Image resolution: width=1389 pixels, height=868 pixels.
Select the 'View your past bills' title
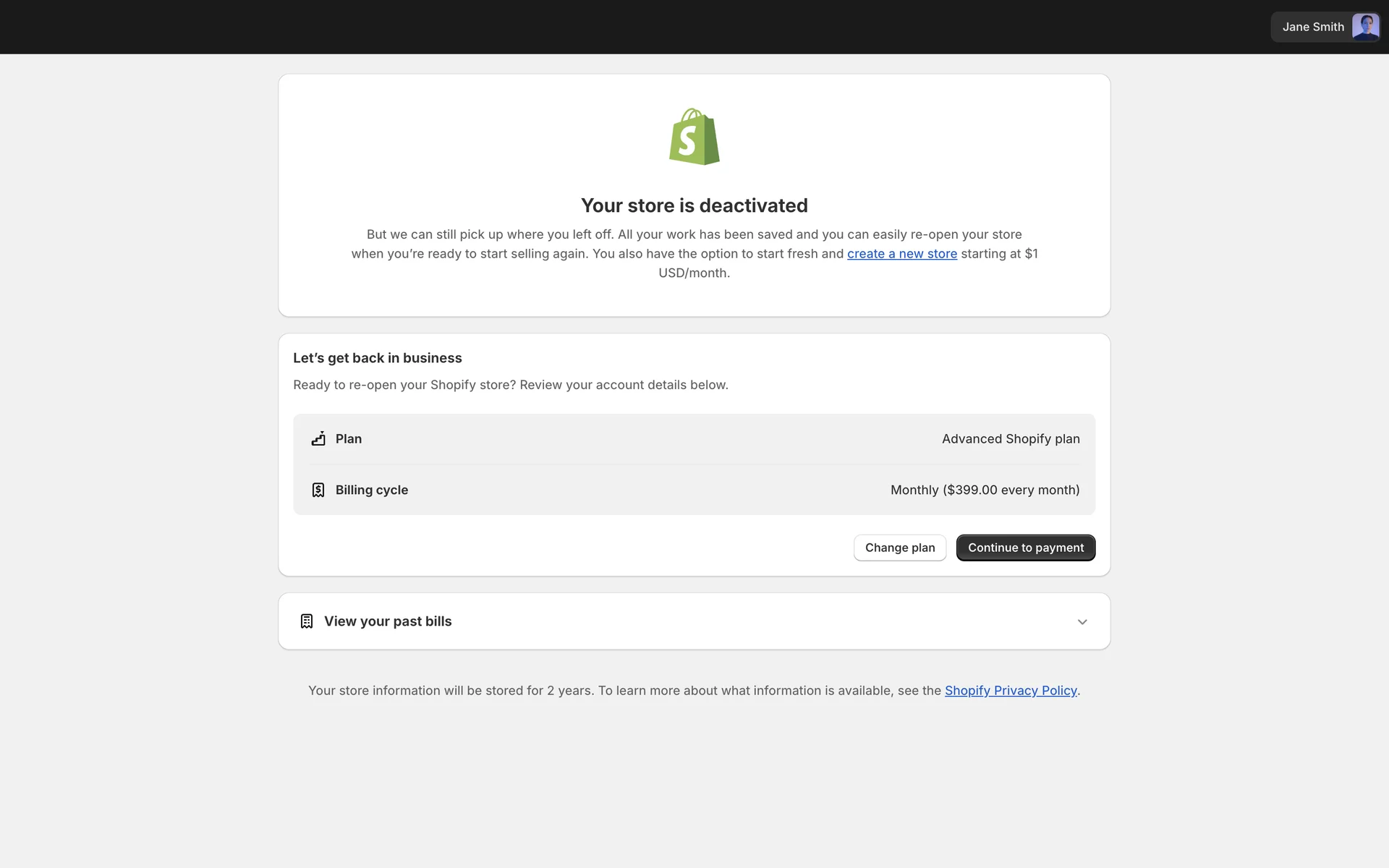pos(388,621)
